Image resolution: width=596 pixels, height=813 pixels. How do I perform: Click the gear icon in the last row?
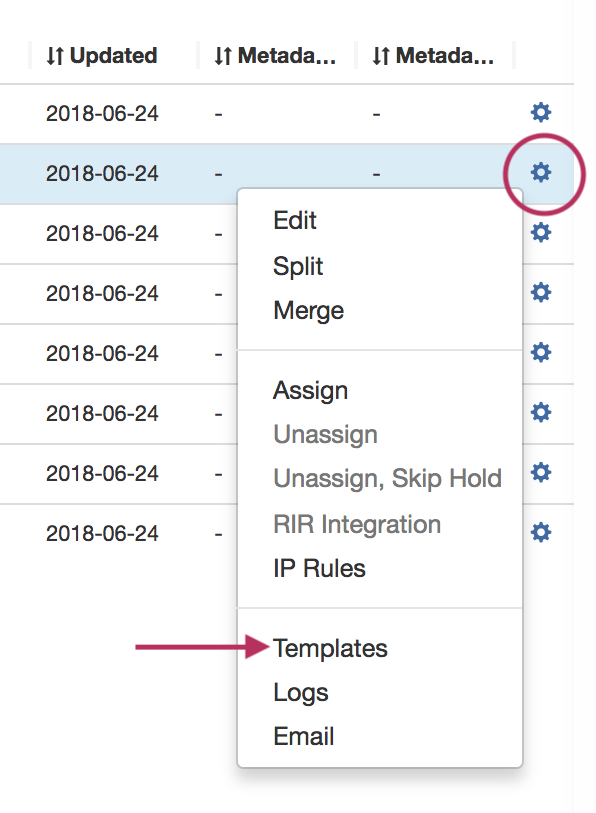540,532
